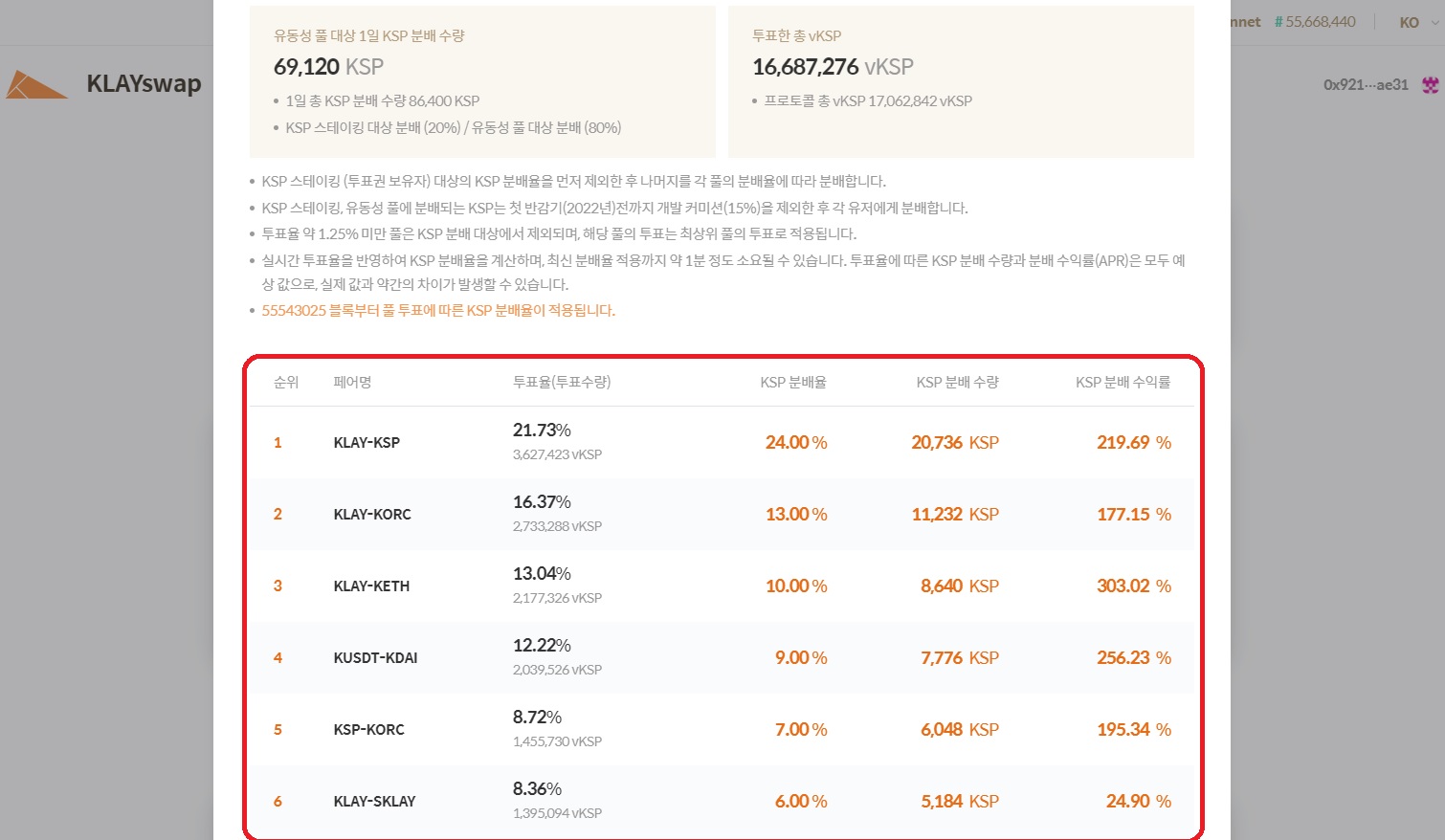Click the 8.36% vote rate value
The image size is (1445, 840).
pyautogui.click(x=537, y=789)
